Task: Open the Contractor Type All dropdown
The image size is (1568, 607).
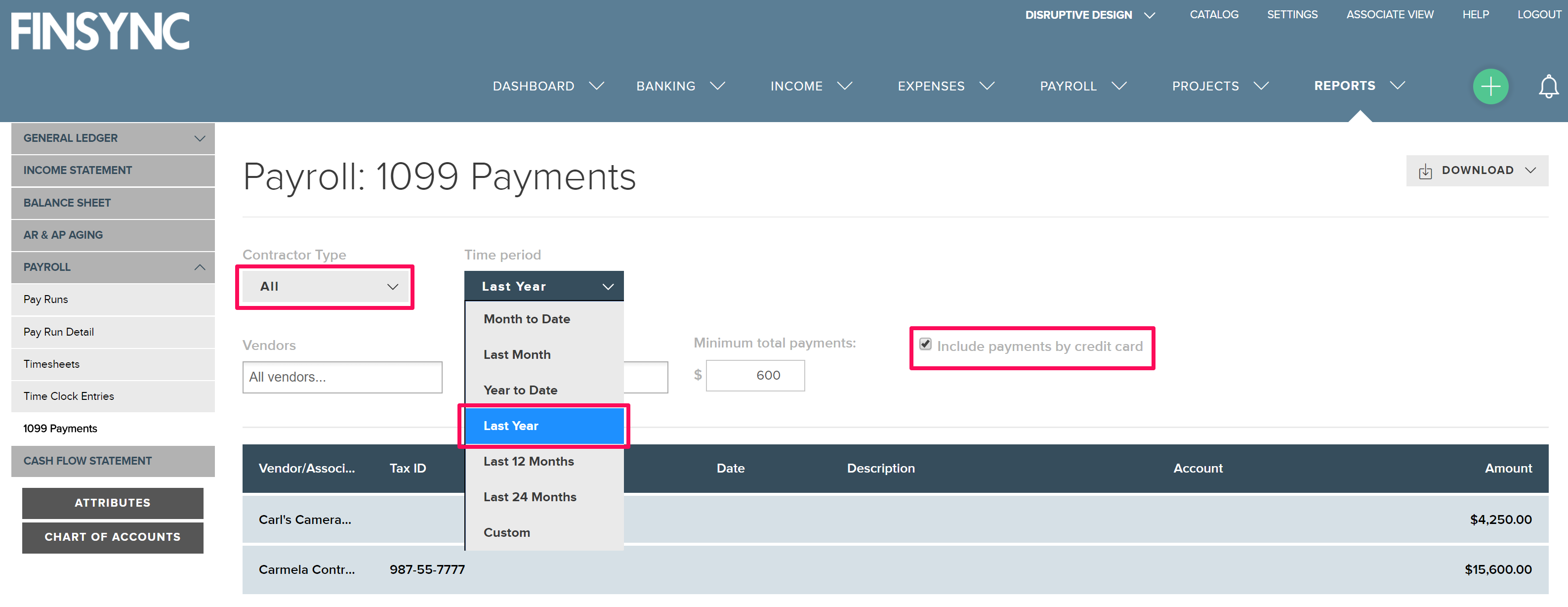Action: point(326,286)
